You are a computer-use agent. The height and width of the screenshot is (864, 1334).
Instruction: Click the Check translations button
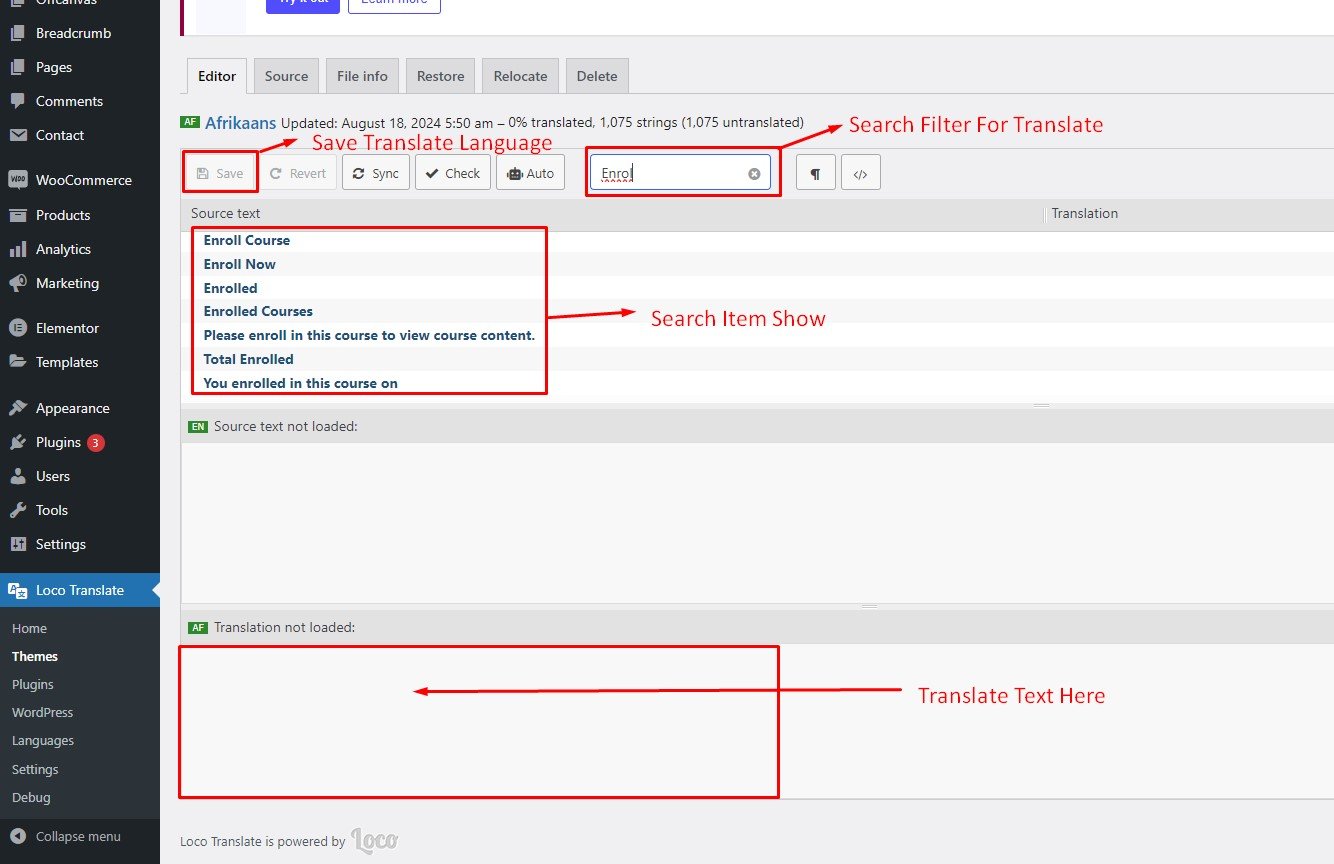pyautogui.click(x=452, y=173)
